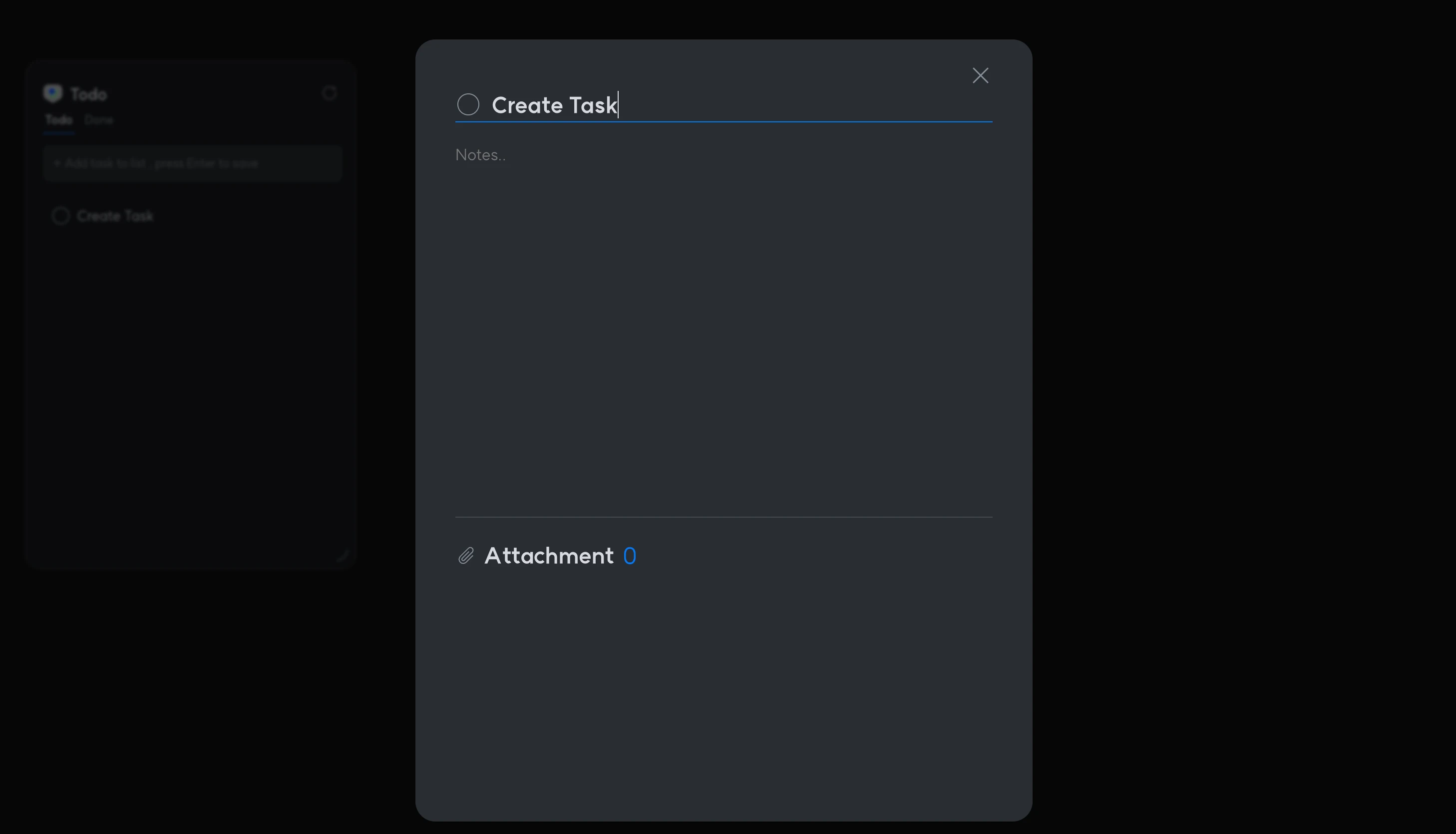The height and width of the screenshot is (834, 1456).
Task: Close the Create Task dialog
Action: (x=980, y=75)
